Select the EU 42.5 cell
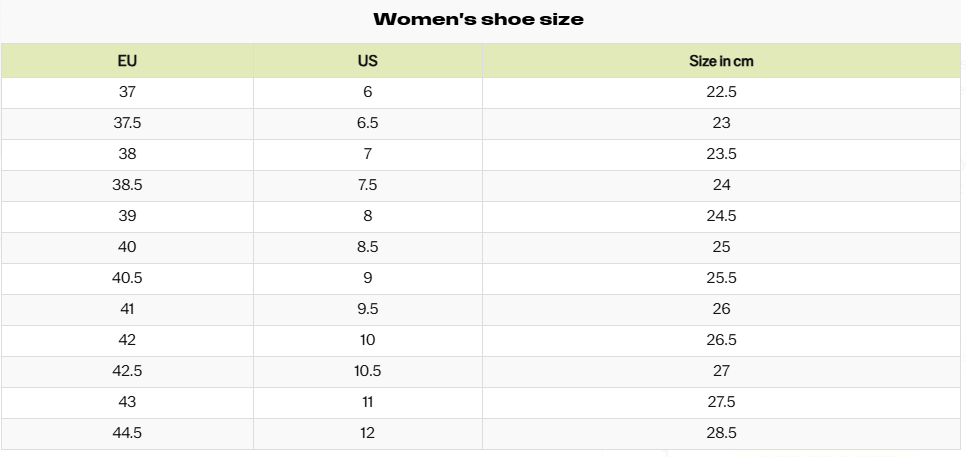The height and width of the screenshot is (457, 966). [127, 371]
